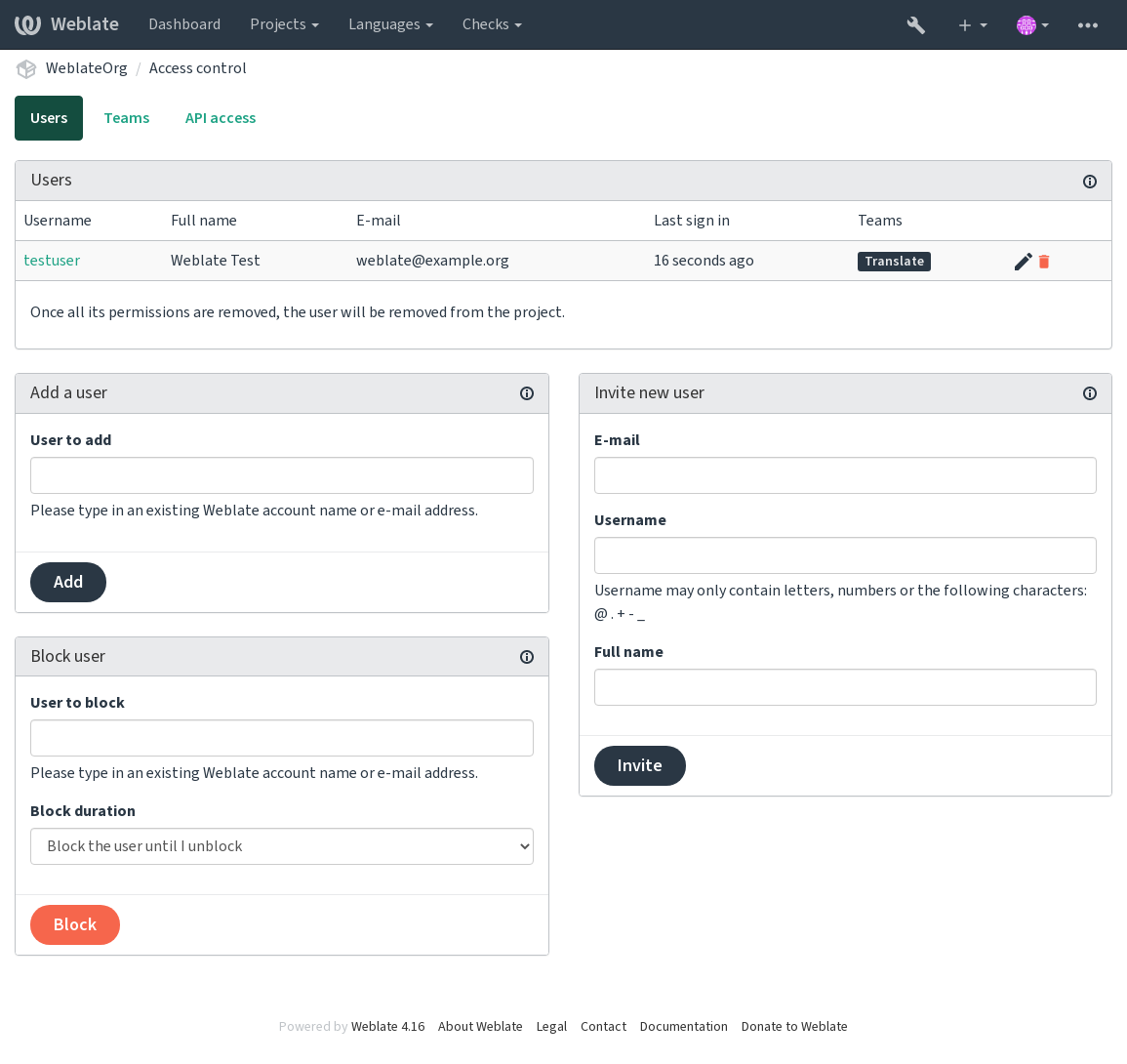This screenshot has height=1064, width=1127.
Task: Click the Teams column header
Action: pos(880,221)
